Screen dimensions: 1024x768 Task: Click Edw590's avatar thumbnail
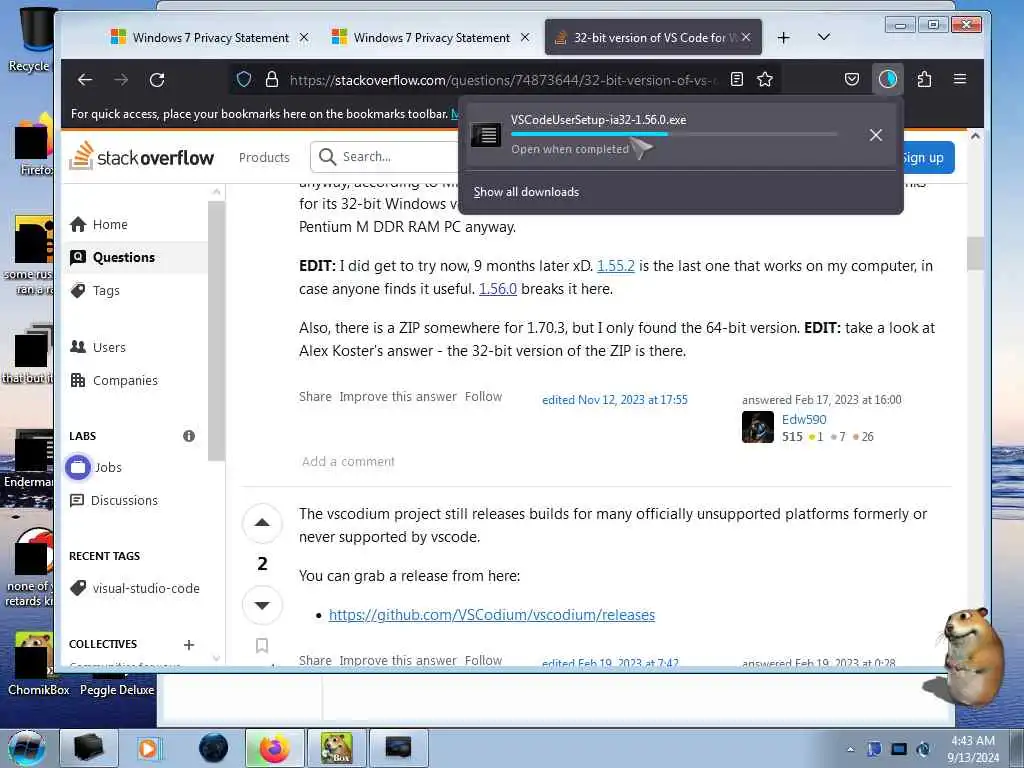(758, 427)
